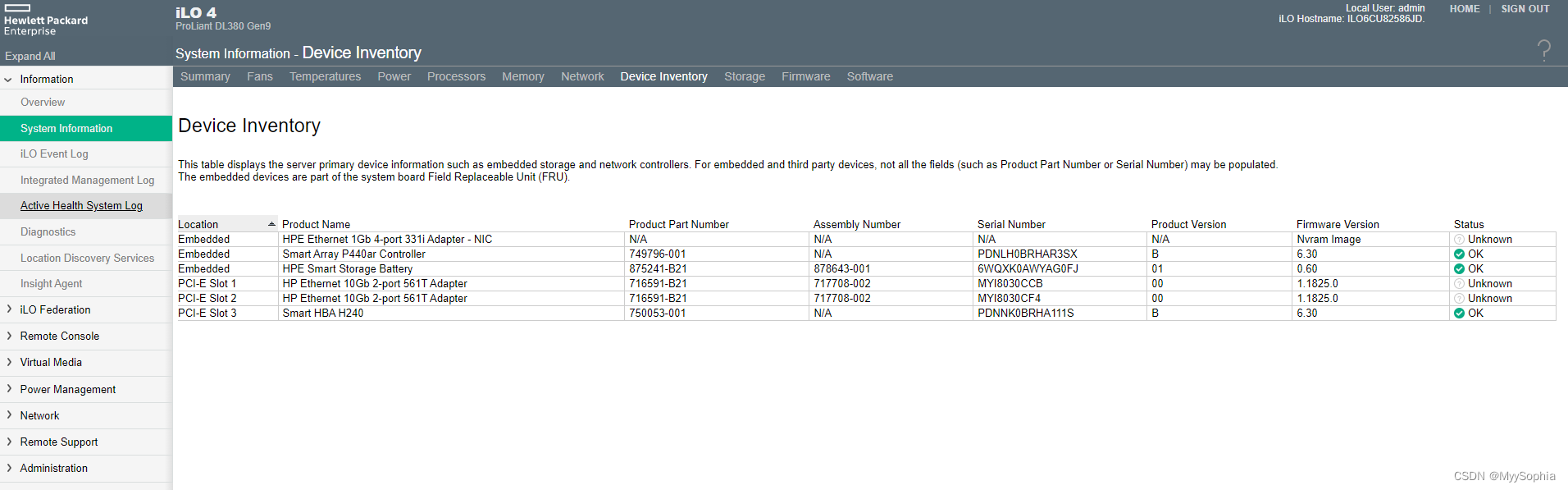Image resolution: width=1568 pixels, height=490 pixels.
Task: Select the Device Inventory tab
Action: pos(663,76)
